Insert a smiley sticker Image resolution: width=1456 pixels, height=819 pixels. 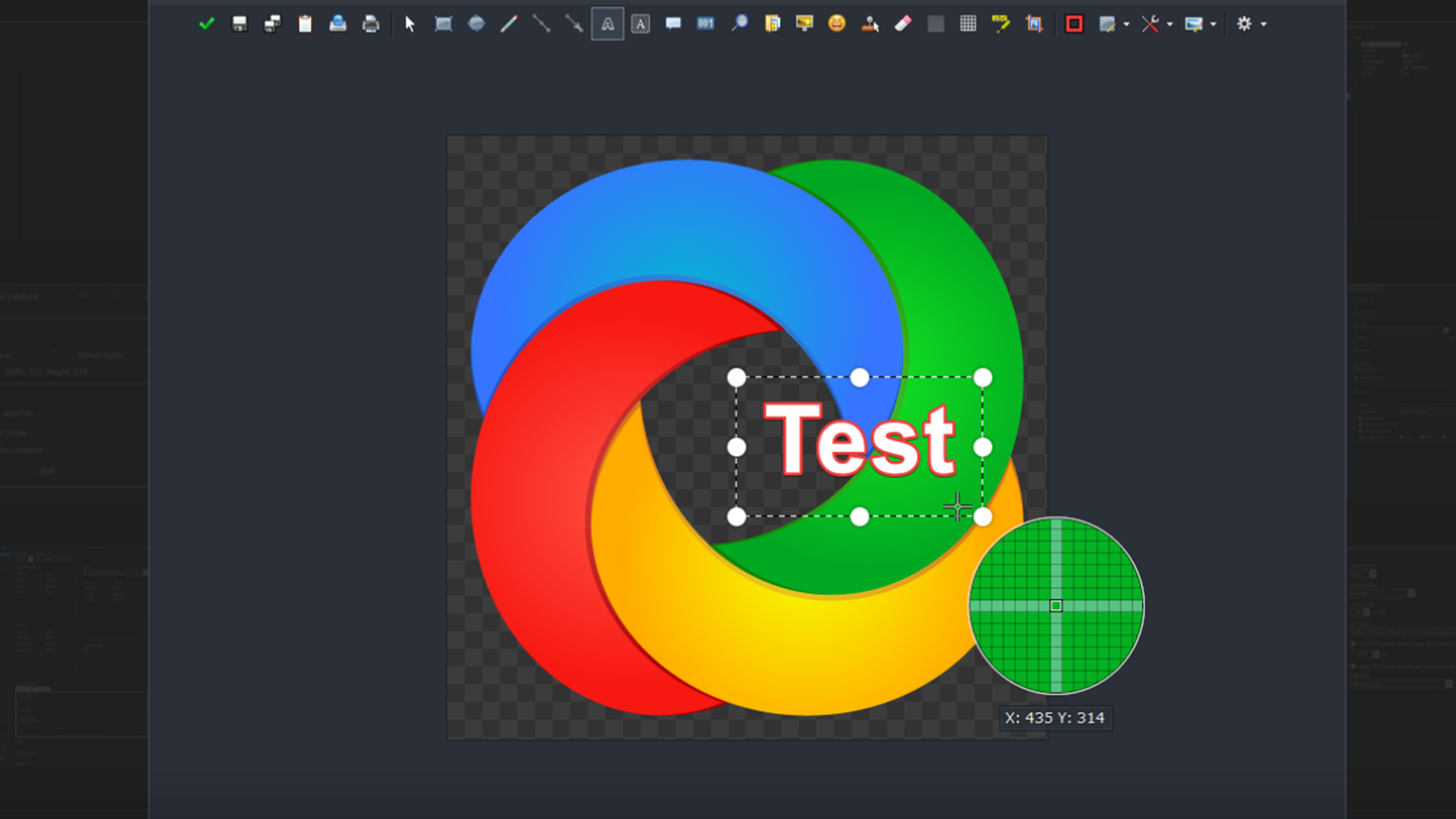tap(837, 24)
